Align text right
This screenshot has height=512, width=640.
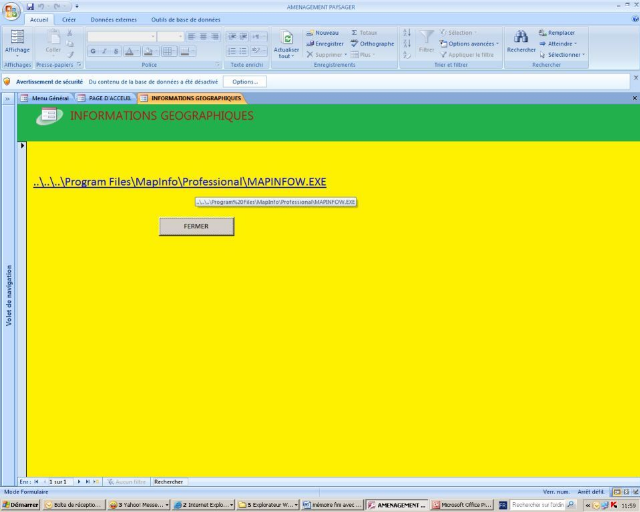(x=215, y=36)
